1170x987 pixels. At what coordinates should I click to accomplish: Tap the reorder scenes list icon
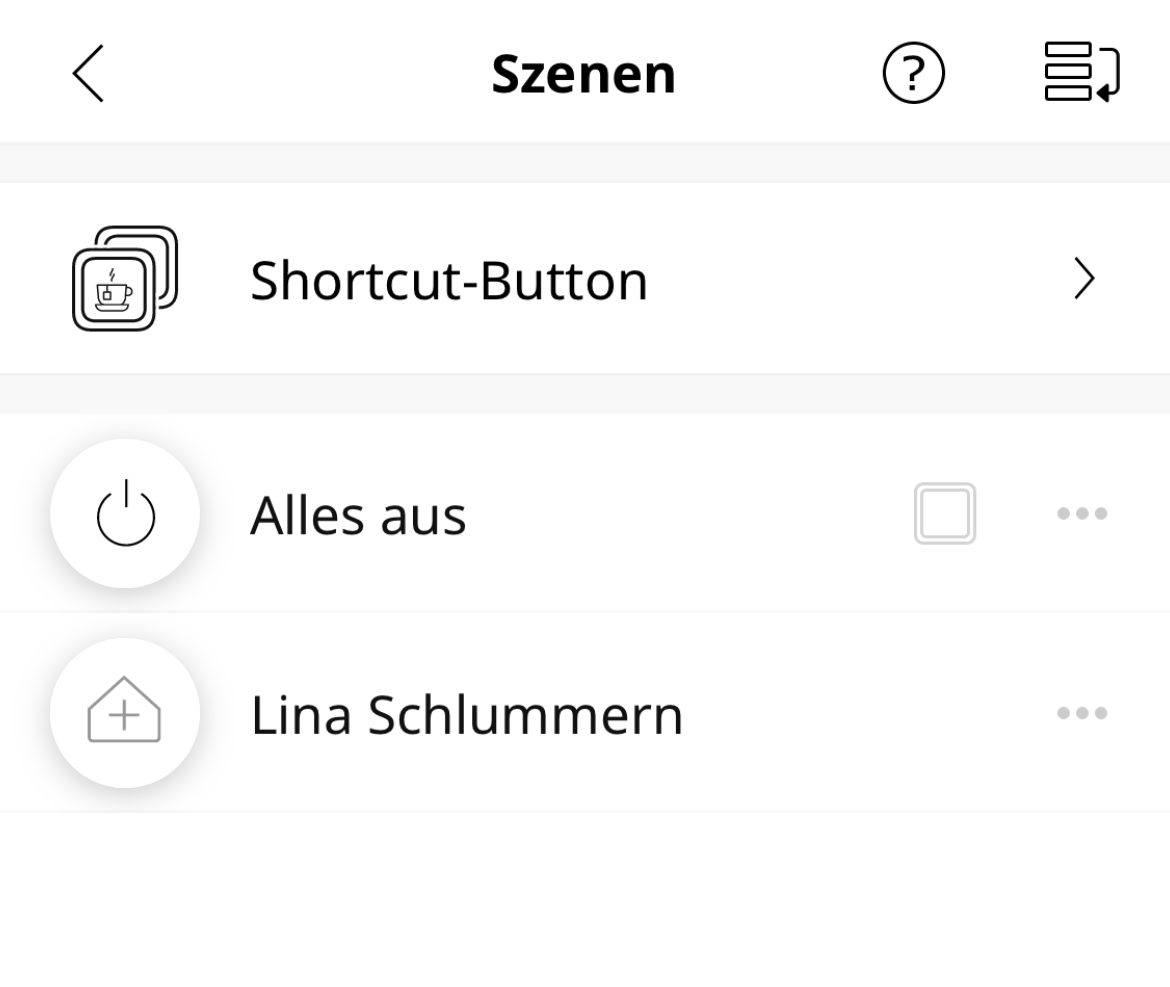pos(1082,72)
